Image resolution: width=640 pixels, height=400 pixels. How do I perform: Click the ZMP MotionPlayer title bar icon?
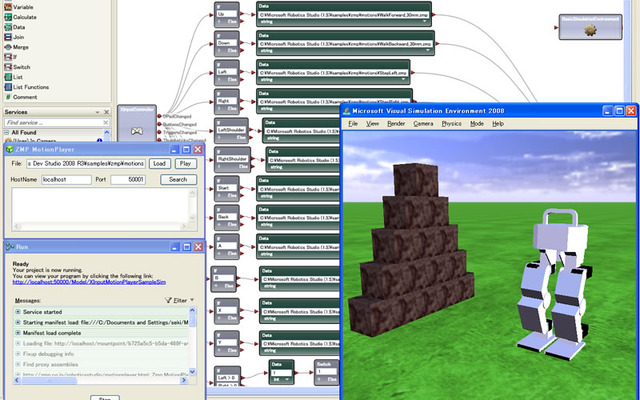coord(9,149)
